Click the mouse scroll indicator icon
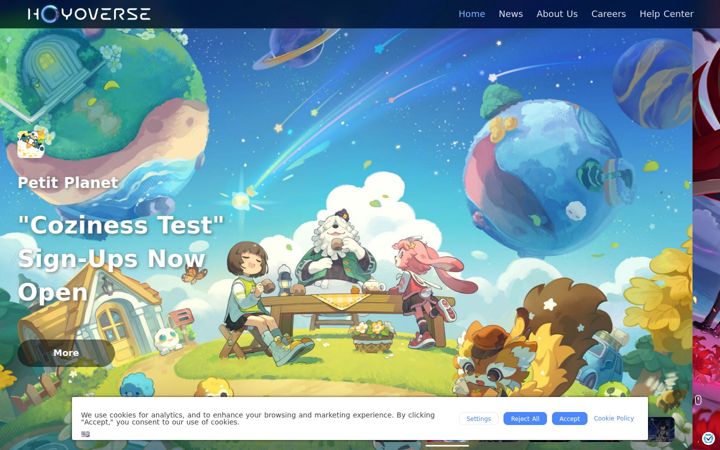Screen dimensions: 720x450 pos(698,400)
